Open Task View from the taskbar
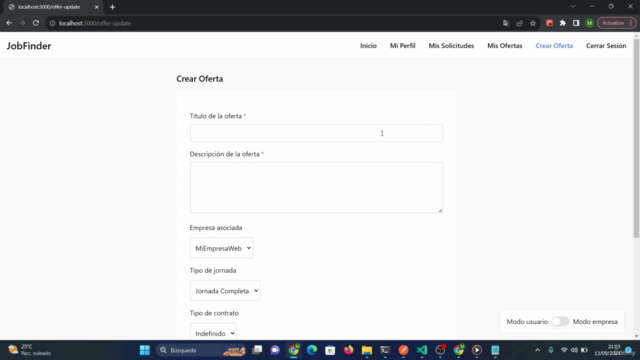This screenshot has width=640, height=360. point(257,350)
